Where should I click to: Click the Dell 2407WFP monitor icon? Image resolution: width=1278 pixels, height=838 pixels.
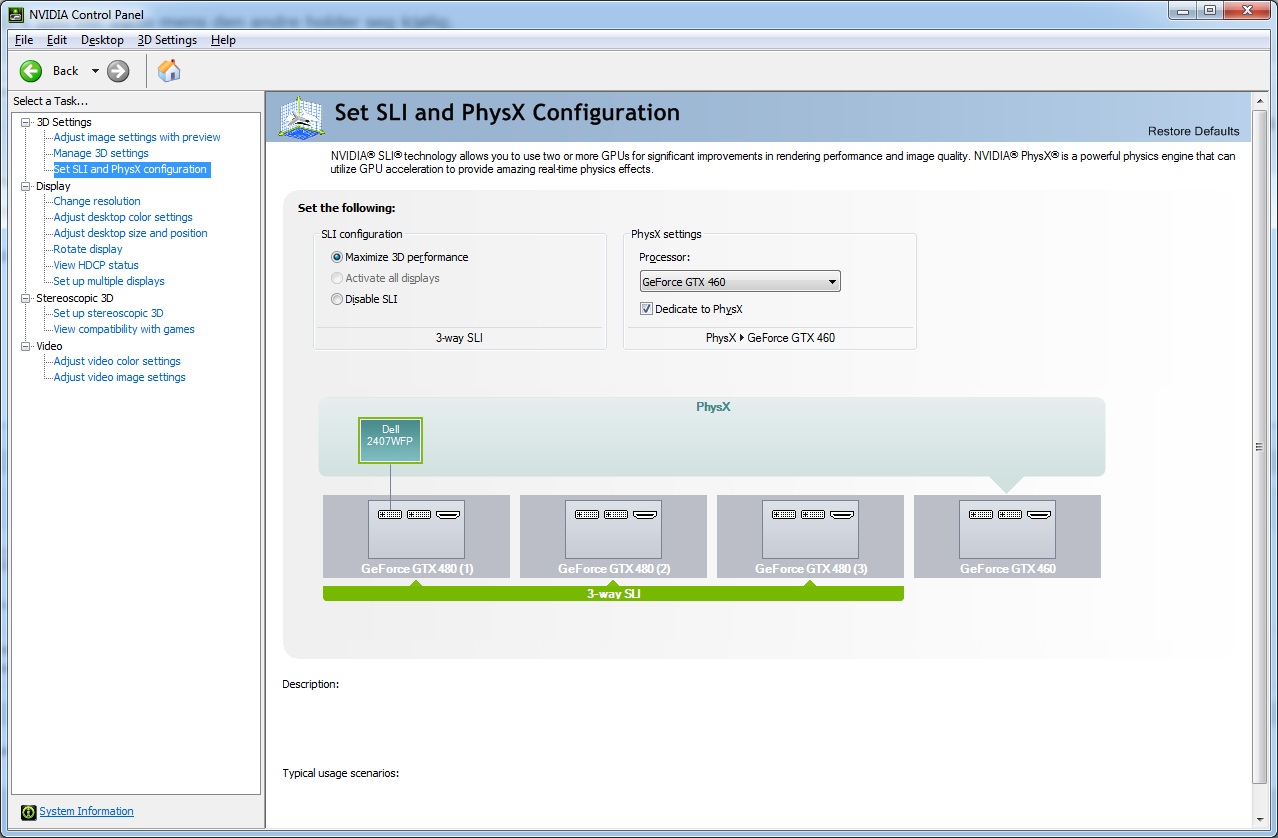390,440
